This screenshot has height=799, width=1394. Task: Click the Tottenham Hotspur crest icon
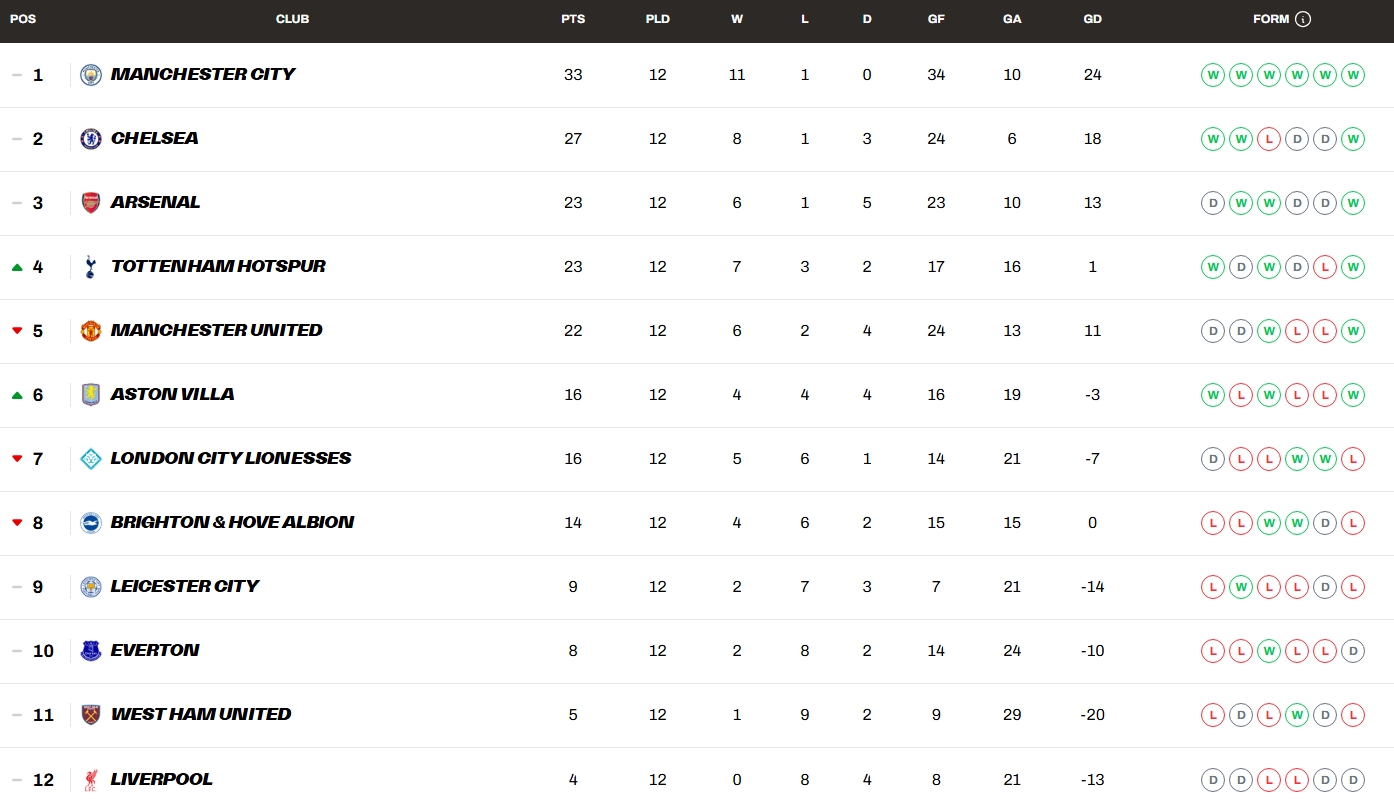[91, 267]
